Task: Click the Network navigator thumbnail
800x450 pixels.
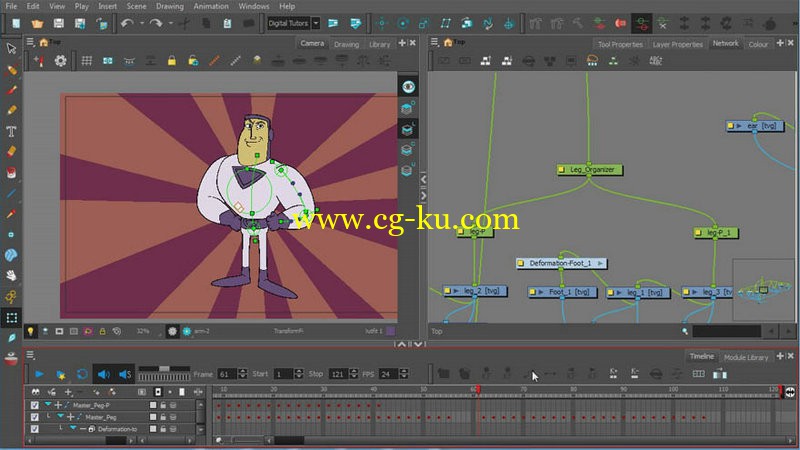Action: (x=763, y=290)
